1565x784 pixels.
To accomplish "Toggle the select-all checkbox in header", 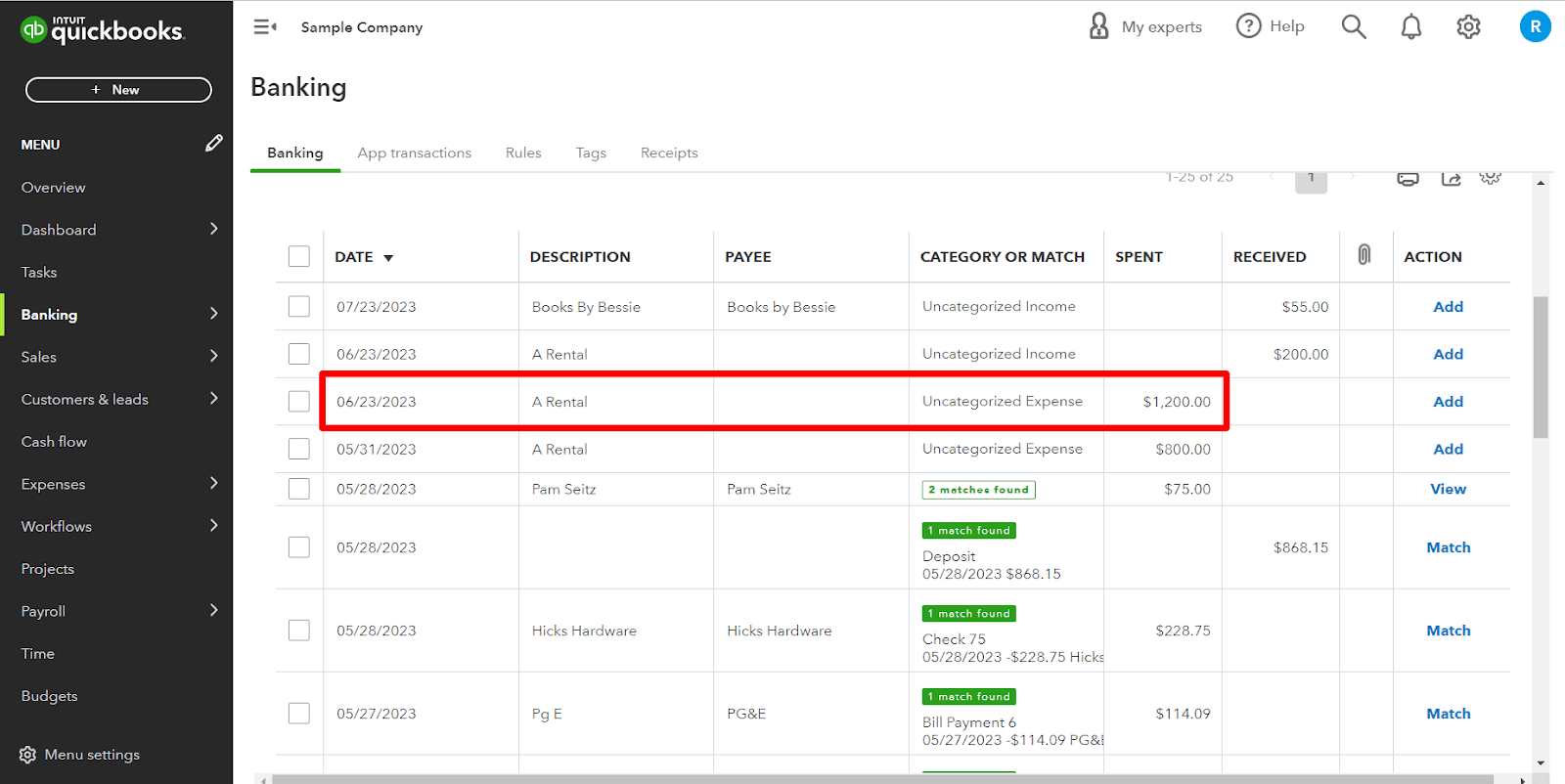I will pyautogui.click(x=299, y=256).
